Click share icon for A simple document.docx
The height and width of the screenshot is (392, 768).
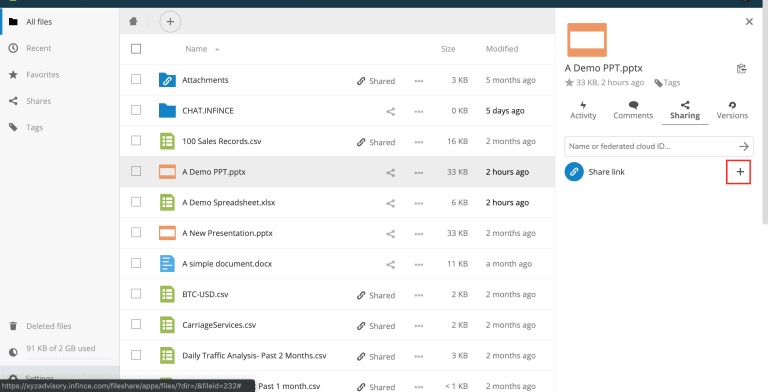(x=390, y=265)
